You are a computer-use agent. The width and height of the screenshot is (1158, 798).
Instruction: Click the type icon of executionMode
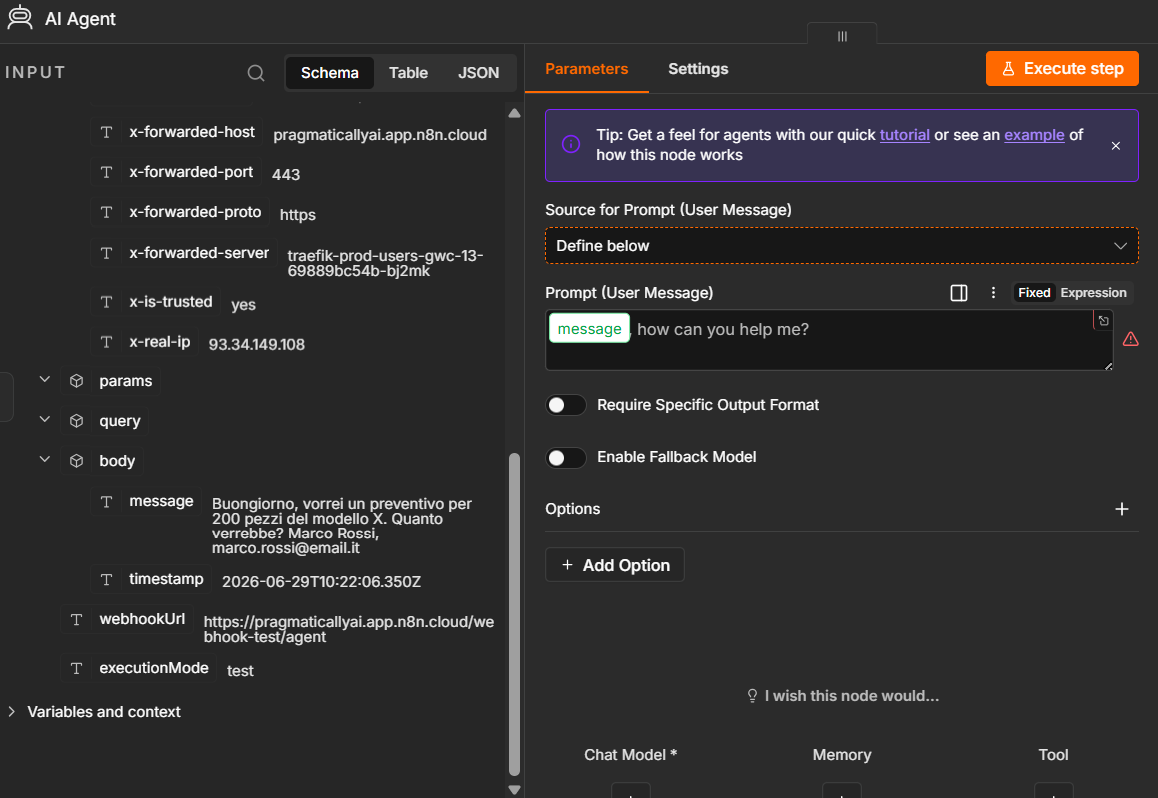click(x=76, y=668)
